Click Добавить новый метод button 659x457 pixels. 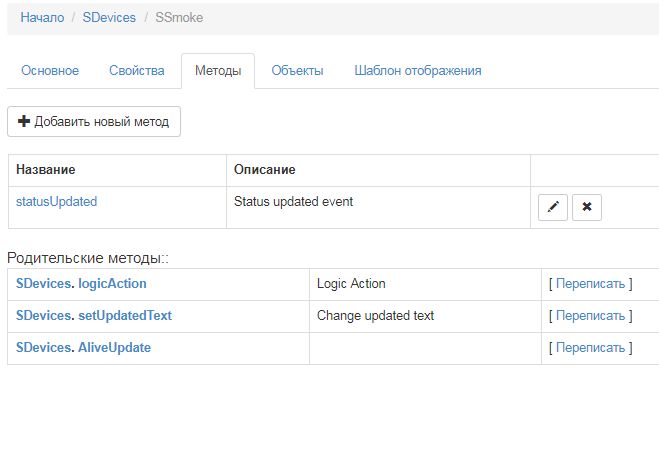[94, 122]
